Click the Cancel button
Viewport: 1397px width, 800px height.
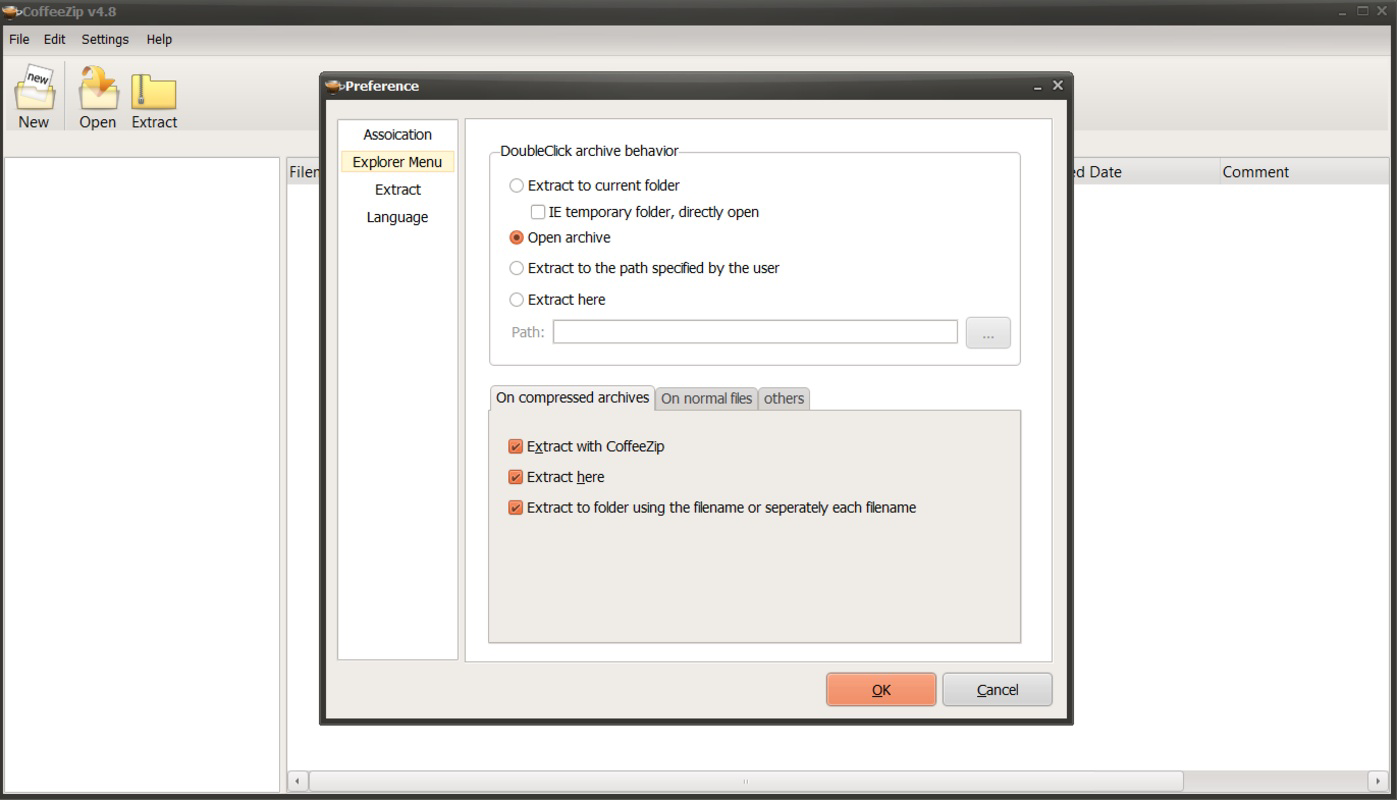click(x=997, y=690)
